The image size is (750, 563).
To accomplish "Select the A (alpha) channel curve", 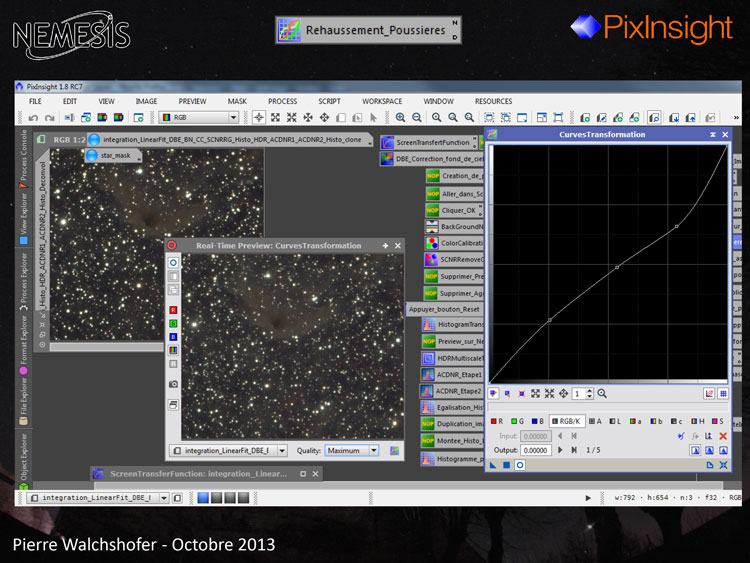I will click(595, 421).
